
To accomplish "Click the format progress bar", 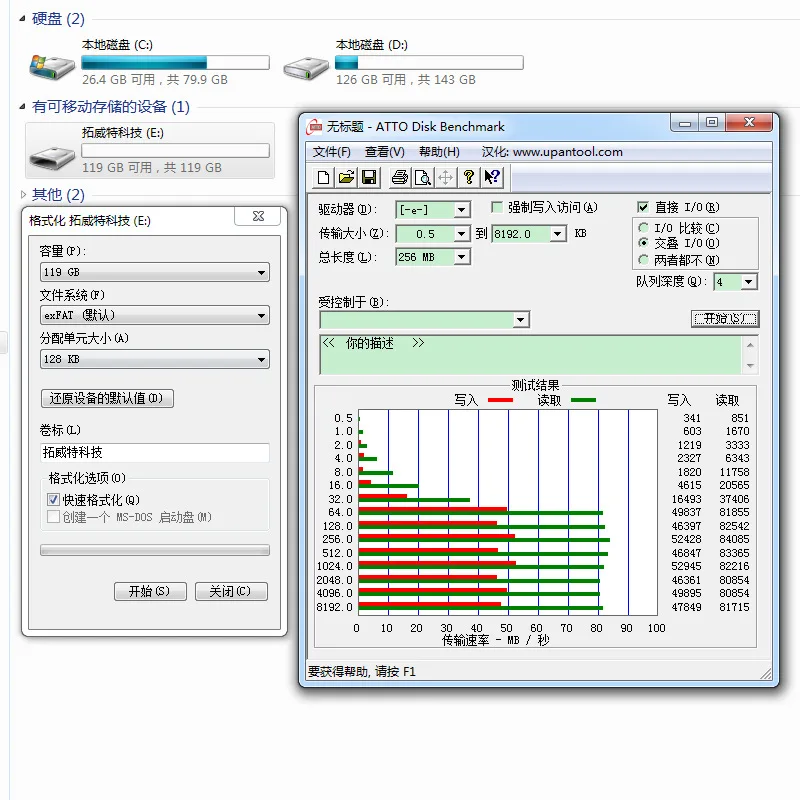I will (x=155, y=551).
